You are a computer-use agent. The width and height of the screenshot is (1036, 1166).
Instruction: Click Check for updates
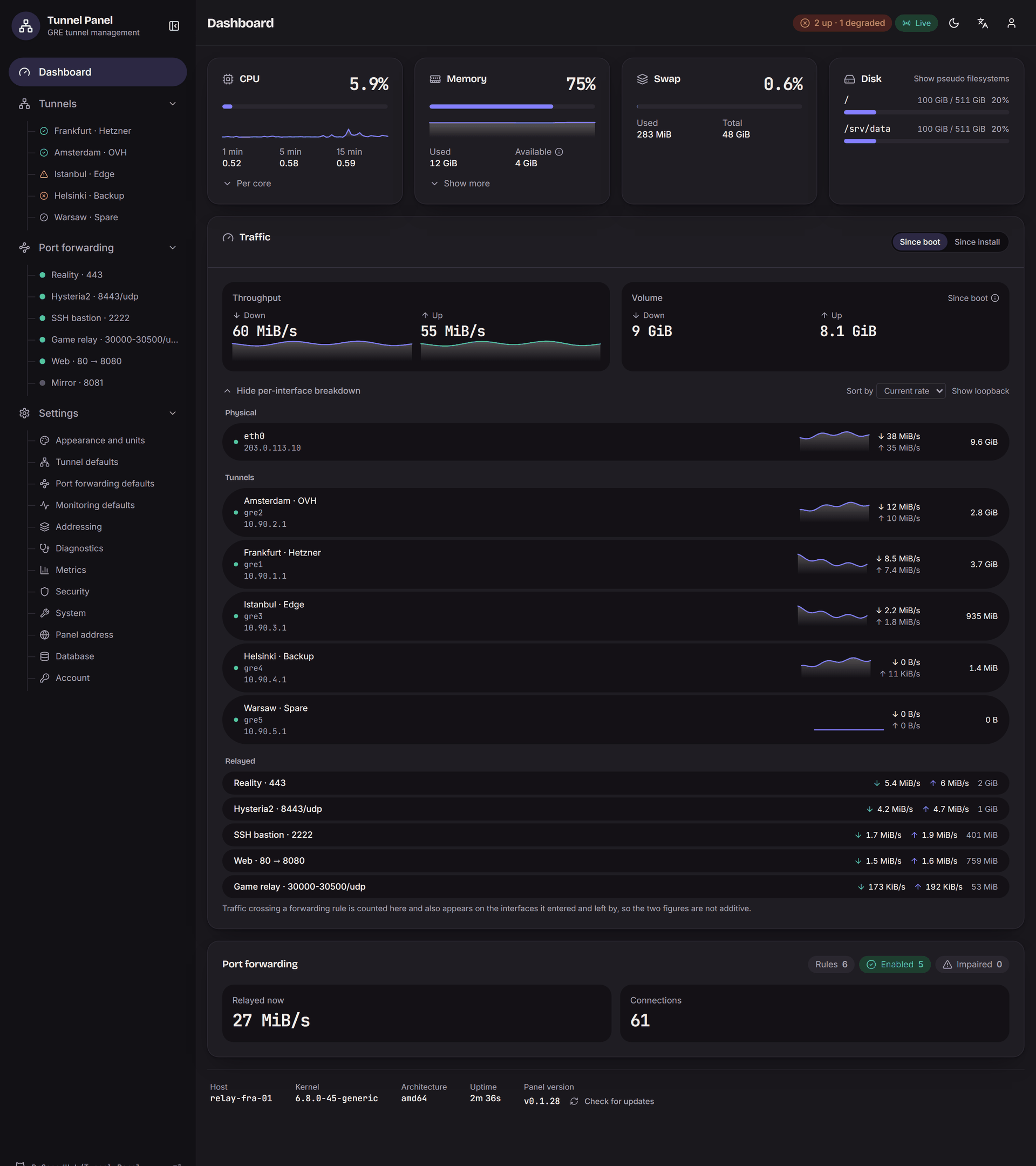pos(619,1101)
